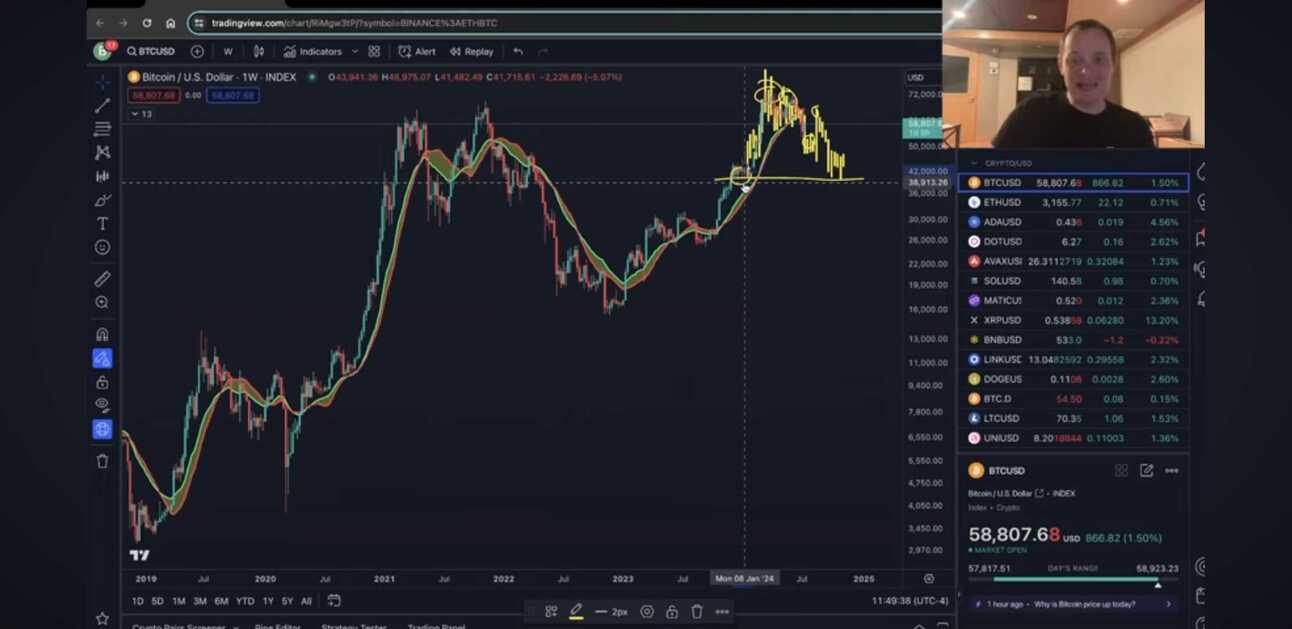Screen dimensions: 1292x629
Task: Select the trend line drawing tool
Action: pos(102,105)
